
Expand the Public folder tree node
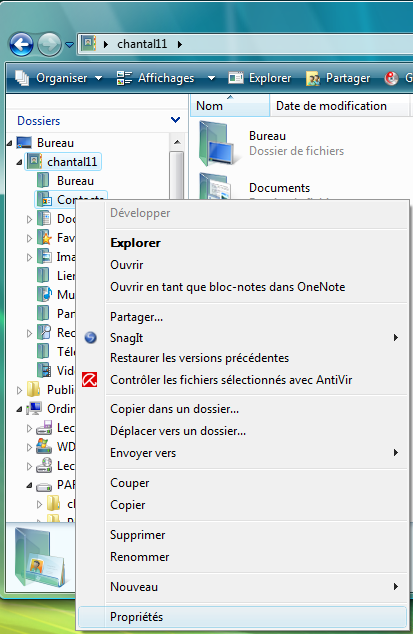pyautogui.click(x=19, y=390)
